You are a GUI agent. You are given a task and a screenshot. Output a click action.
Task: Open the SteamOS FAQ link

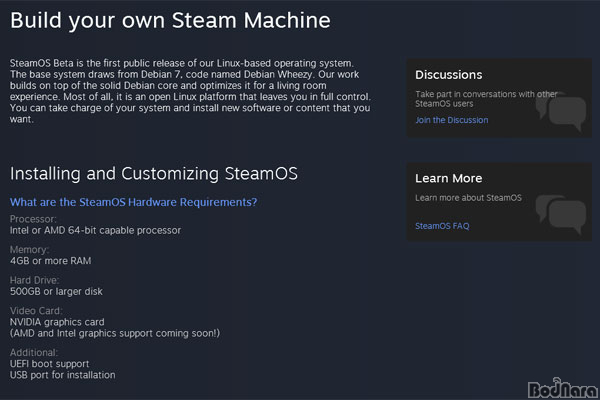coord(442,226)
